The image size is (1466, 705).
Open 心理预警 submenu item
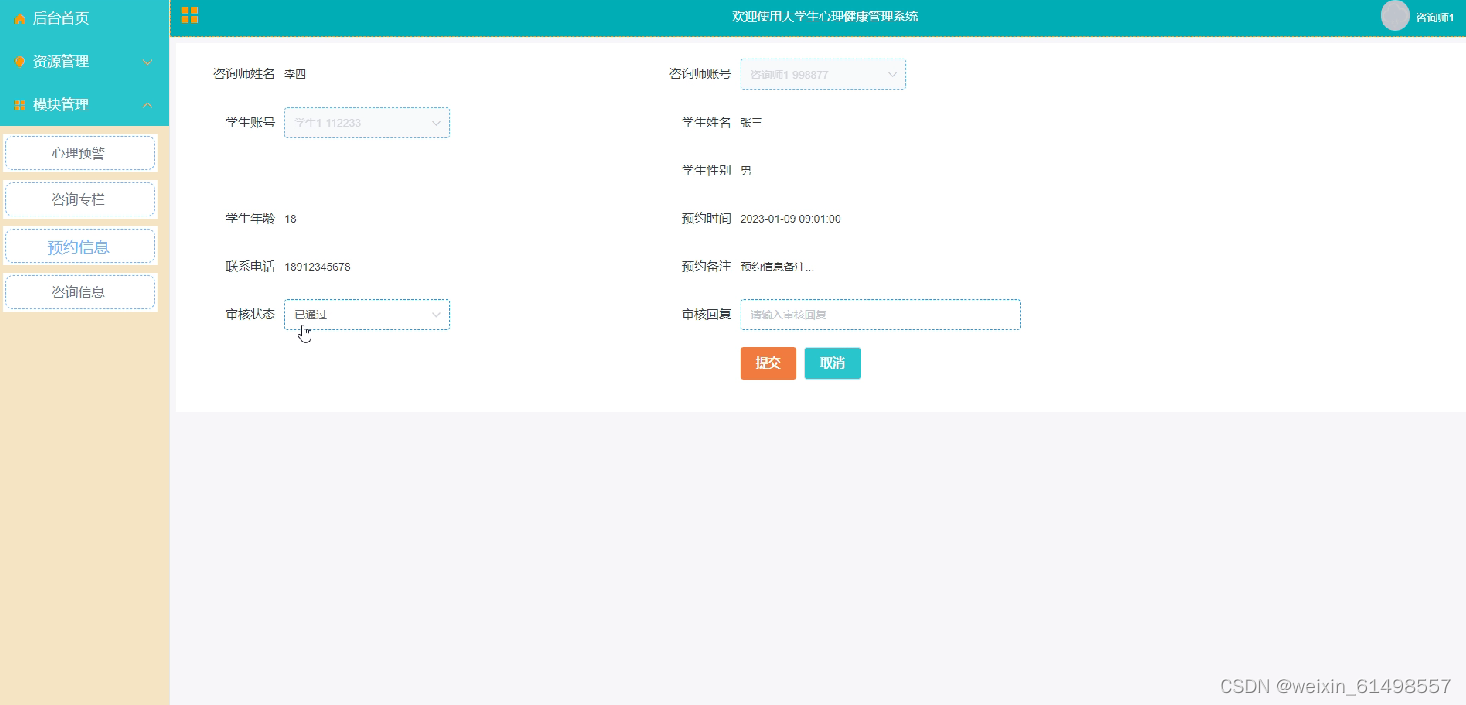point(80,153)
